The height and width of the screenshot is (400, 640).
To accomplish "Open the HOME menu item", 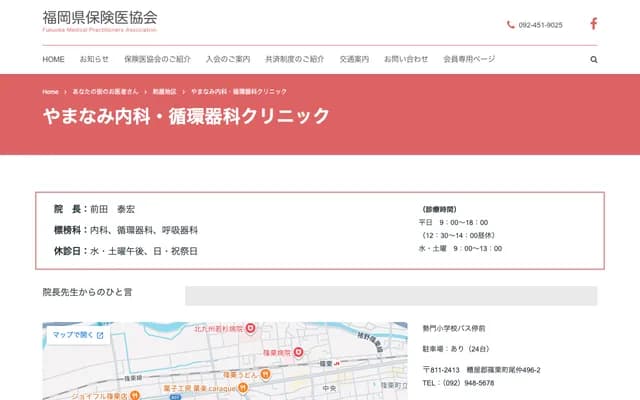I will pos(53,59).
